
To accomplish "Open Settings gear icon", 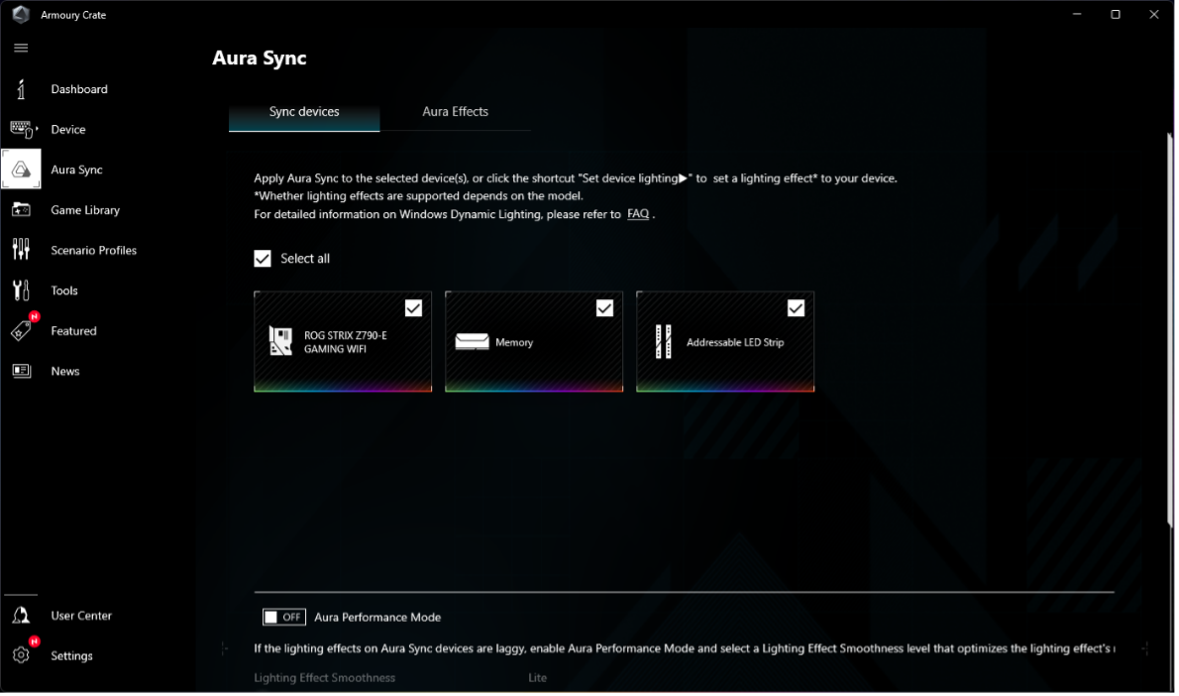I will click(x=21, y=656).
